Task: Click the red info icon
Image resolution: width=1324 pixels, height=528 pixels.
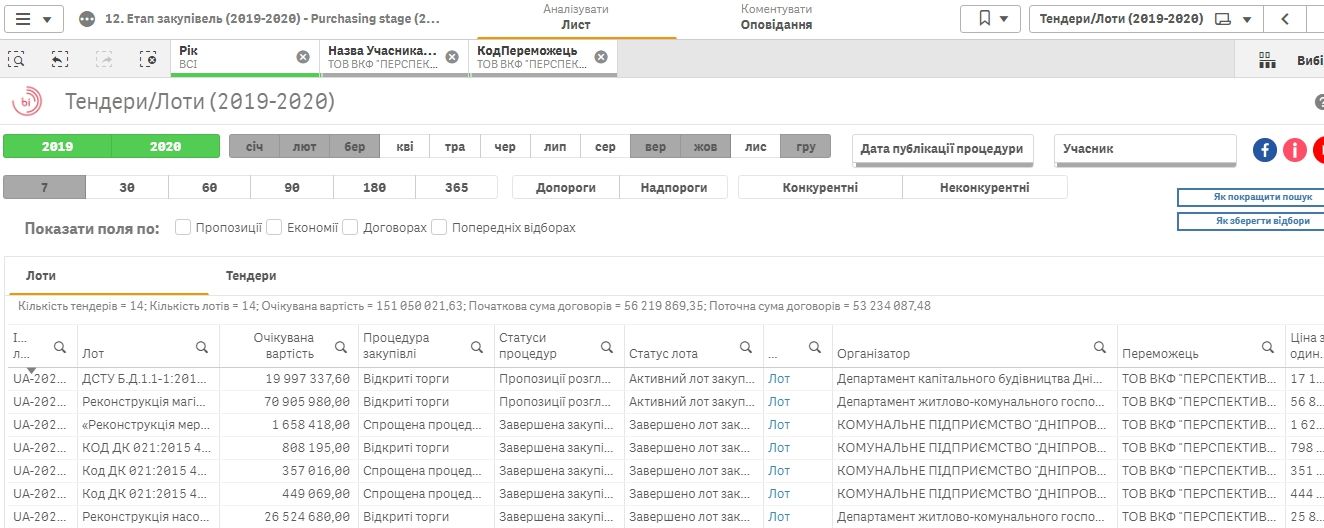Action: tap(1295, 150)
